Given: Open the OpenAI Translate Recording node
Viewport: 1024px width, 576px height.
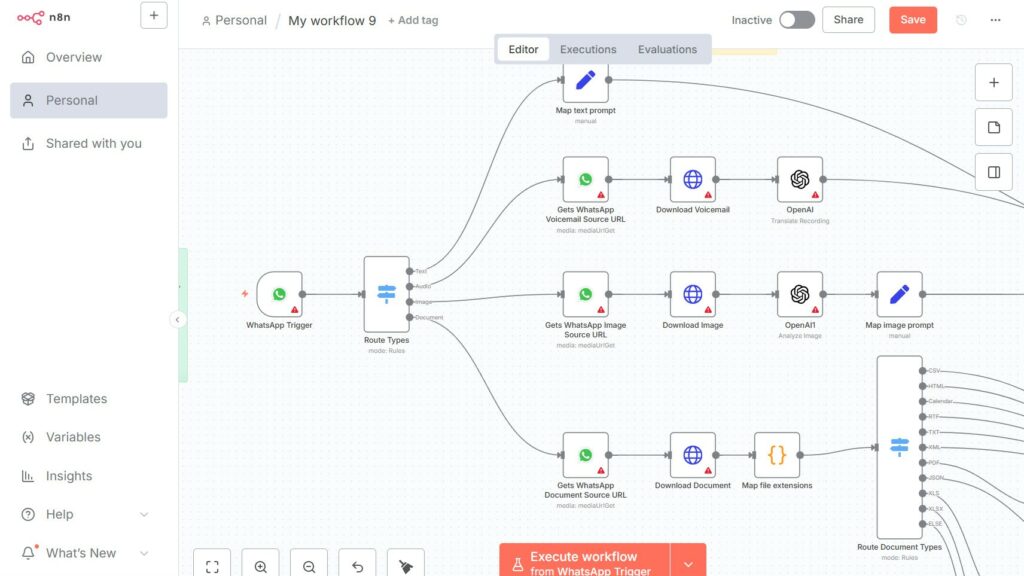Looking at the screenshot, I should pyautogui.click(x=799, y=179).
